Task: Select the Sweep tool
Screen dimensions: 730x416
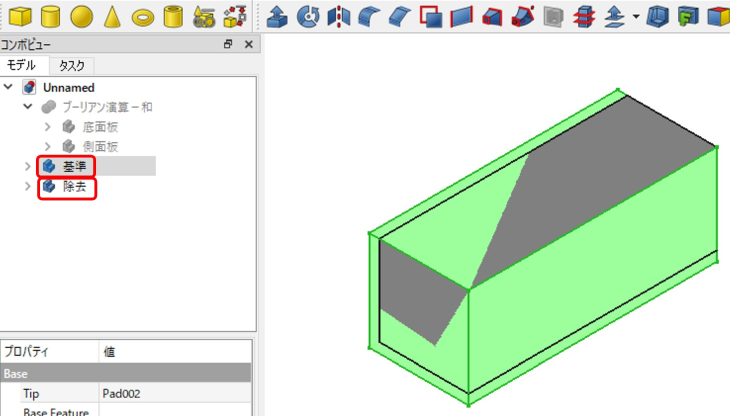Action: point(522,17)
